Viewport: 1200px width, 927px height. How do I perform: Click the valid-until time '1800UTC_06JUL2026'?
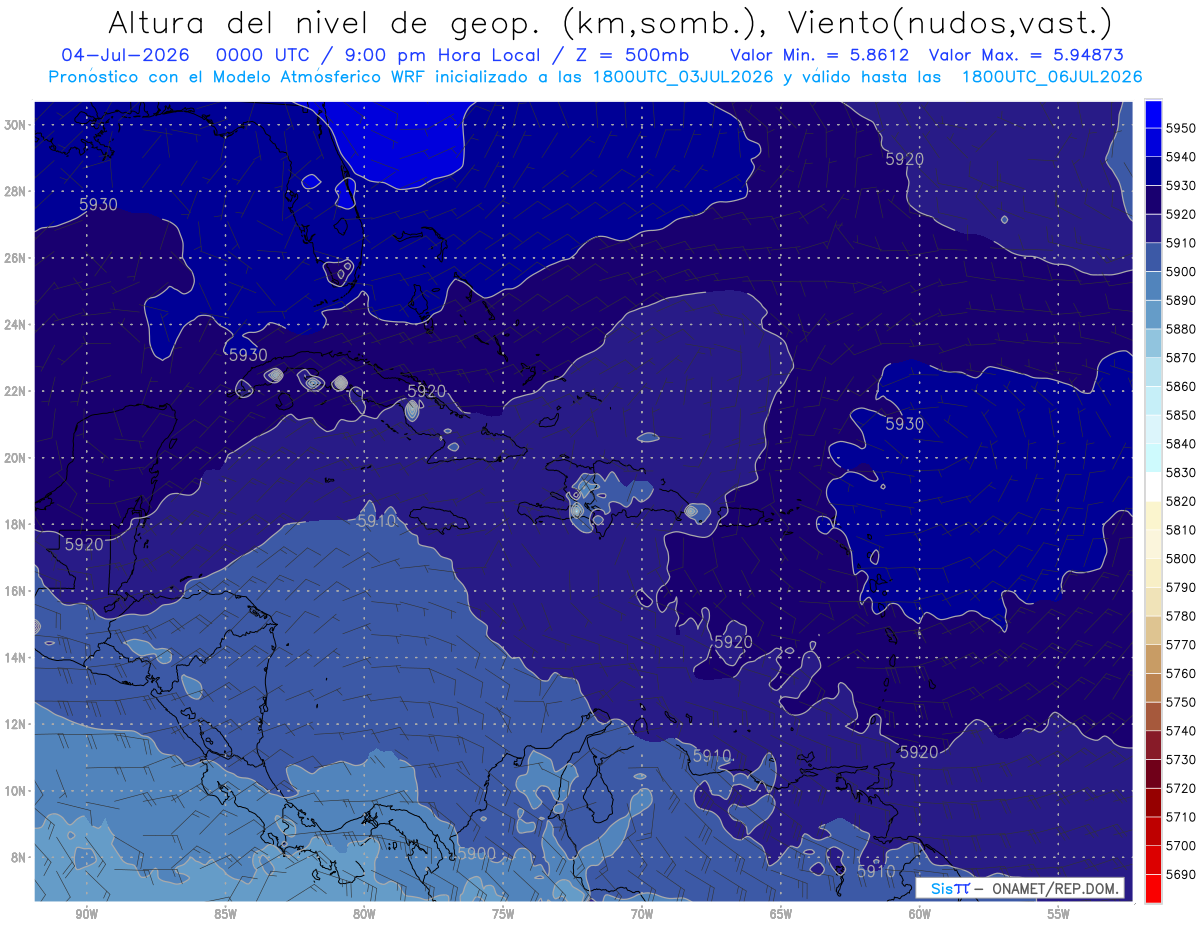click(x=1052, y=76)
